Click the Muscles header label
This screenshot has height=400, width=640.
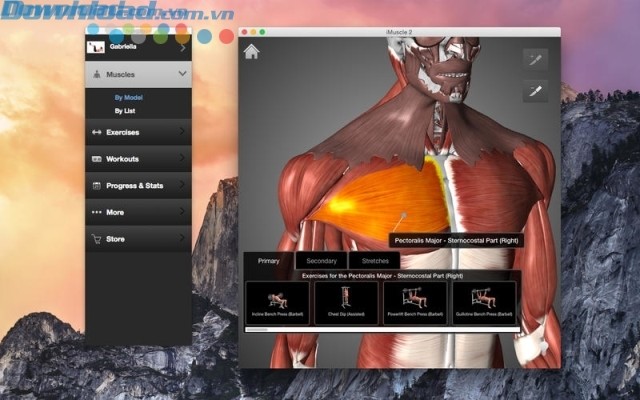[120, 74]
